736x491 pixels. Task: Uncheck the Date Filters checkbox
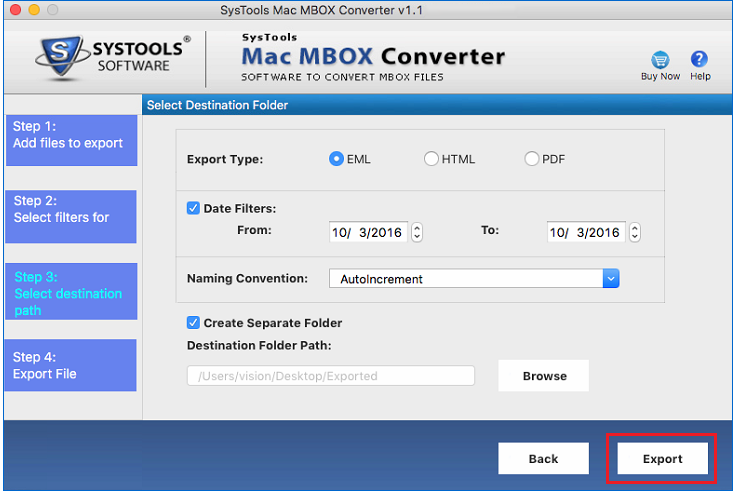coord(194,209)
